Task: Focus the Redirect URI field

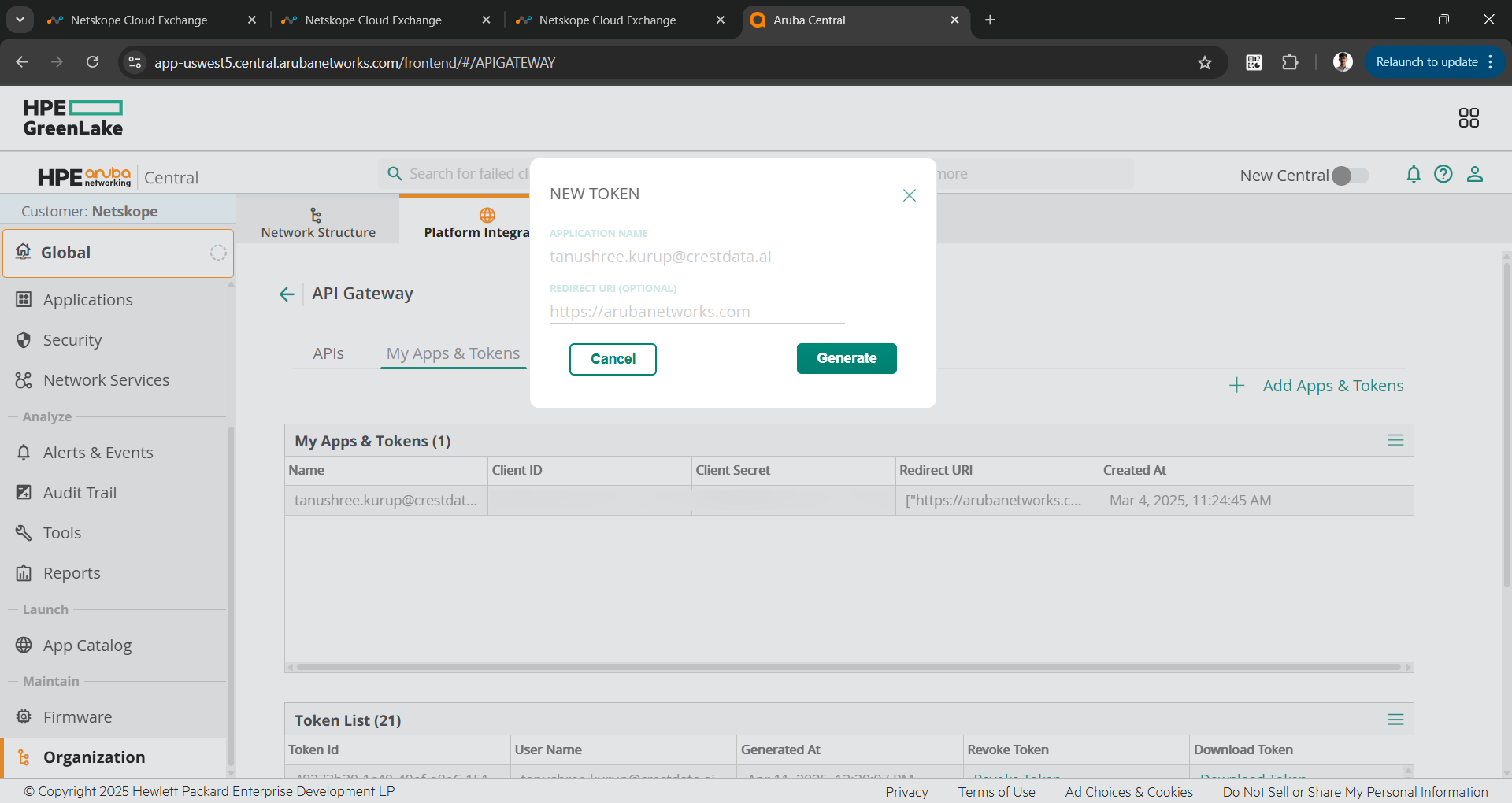Action: 697,312
